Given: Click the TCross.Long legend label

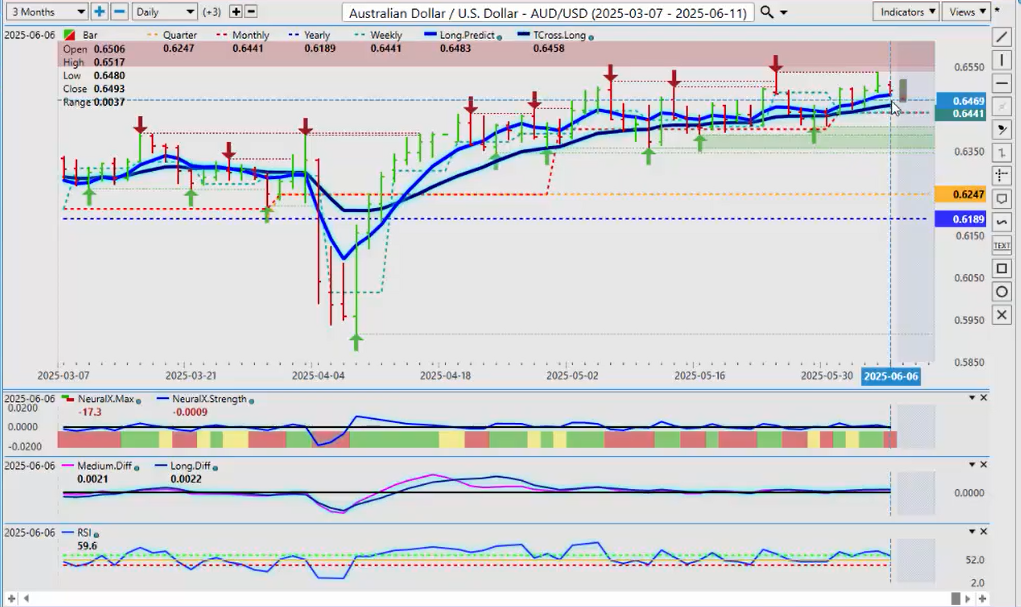Looking at the screenshot, I should click(559, 35).
